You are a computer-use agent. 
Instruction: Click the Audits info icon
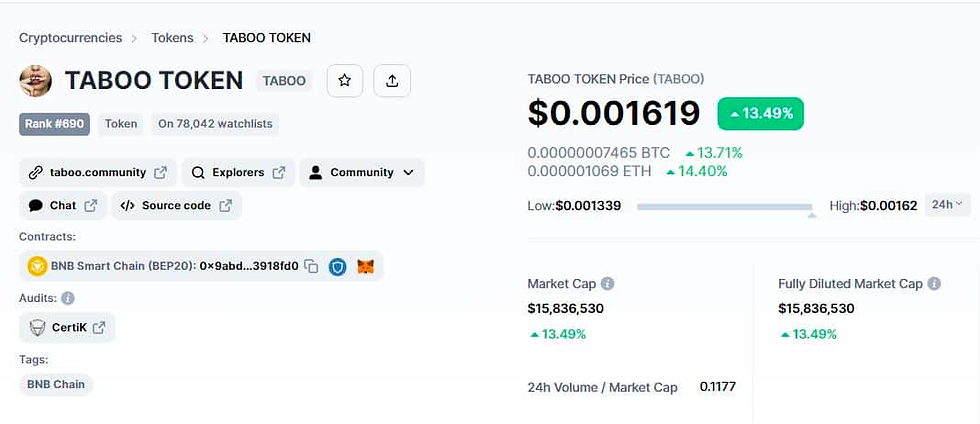(x=68, y=298)
